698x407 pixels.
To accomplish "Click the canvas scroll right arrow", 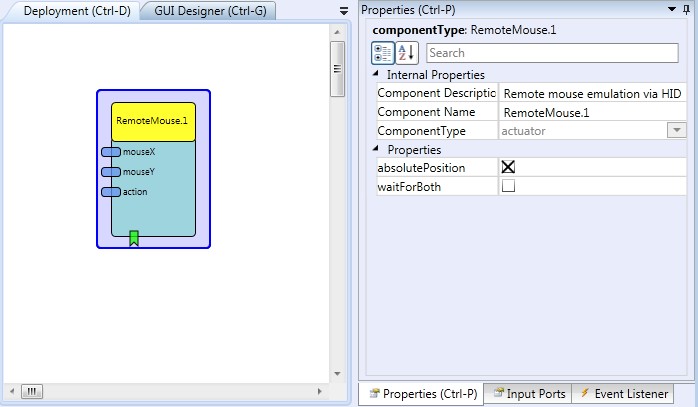I will [x=320, y=391].
